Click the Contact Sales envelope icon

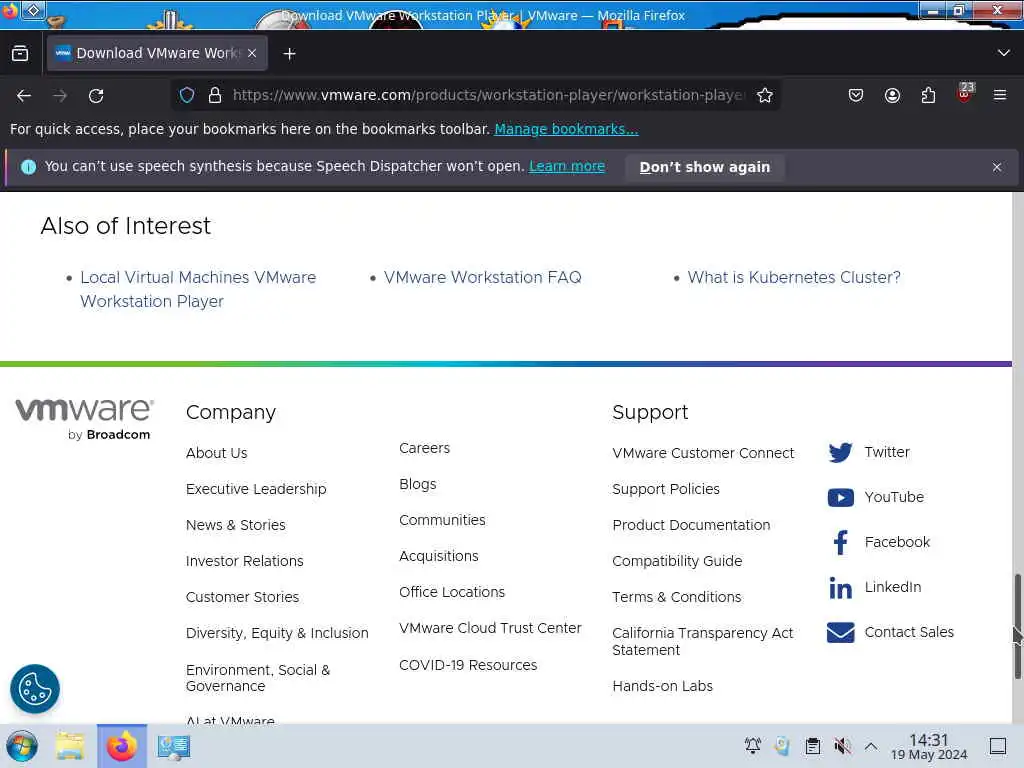(x=840, y=632)
